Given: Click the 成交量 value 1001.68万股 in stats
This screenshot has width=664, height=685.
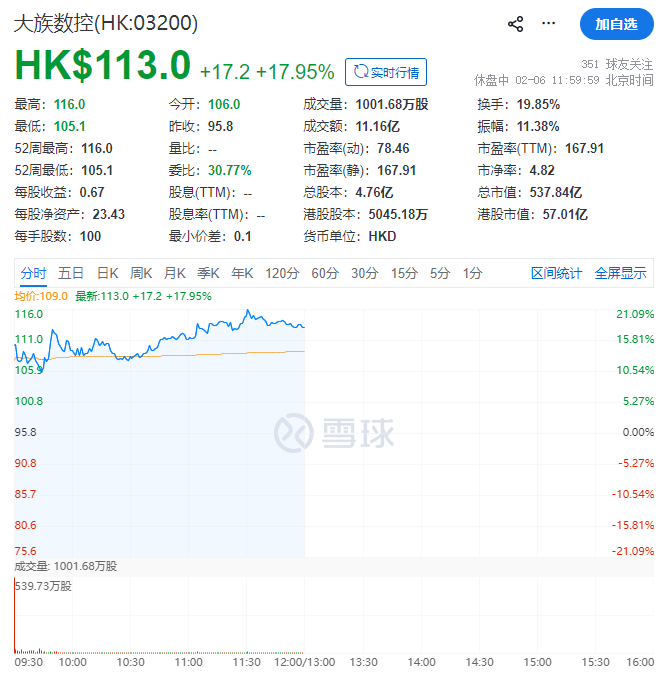Looking at the screenshot, I should click(x=392, y=104).
